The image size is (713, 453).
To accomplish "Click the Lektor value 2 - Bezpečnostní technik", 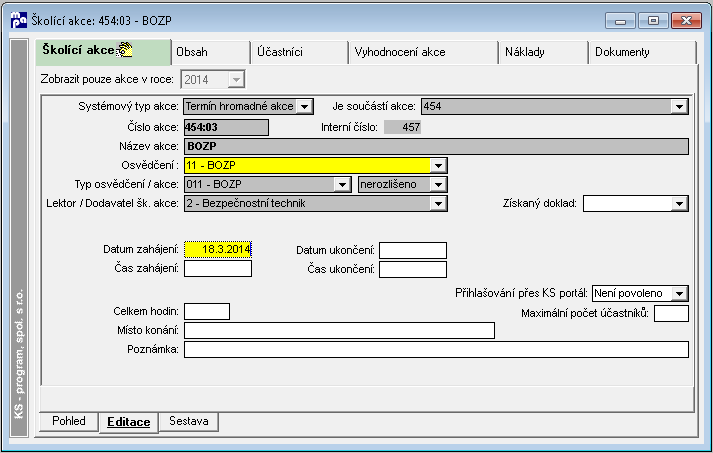I will (307, 204).
